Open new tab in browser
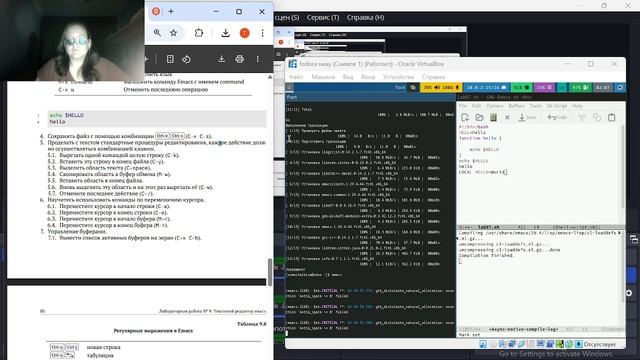Screen dimensions: 640x360 click(x=171, y=12)
